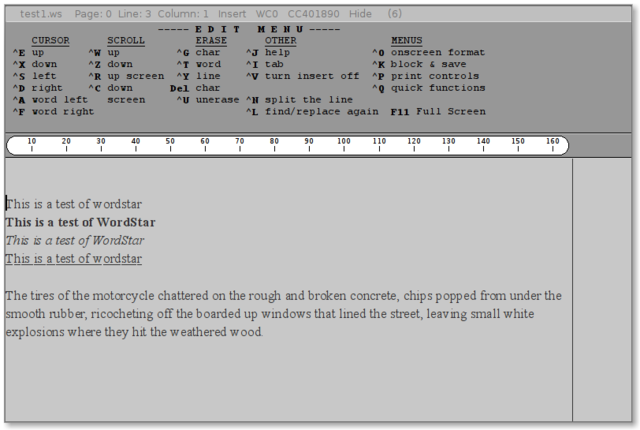
Task: Select '^U unerase' command
Action: [x=208, y=100]
